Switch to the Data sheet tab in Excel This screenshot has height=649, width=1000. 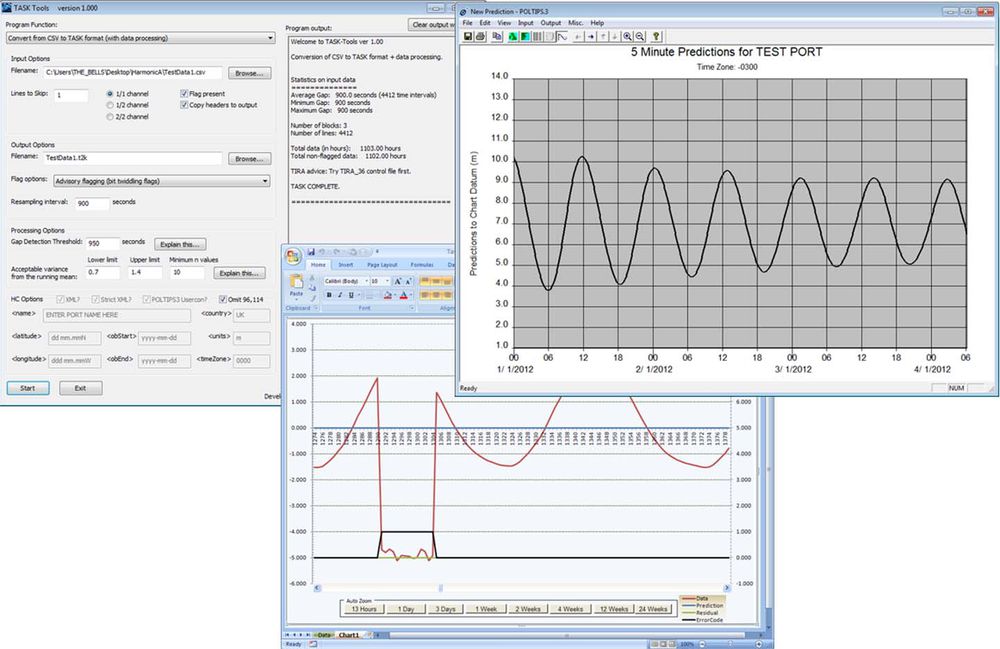325,635
